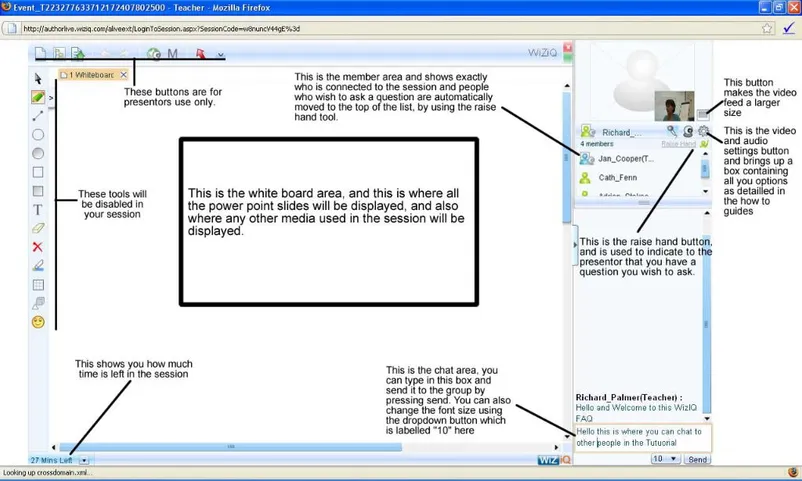Toggle the webcam icon beside Richard

(x=688, y=132)
